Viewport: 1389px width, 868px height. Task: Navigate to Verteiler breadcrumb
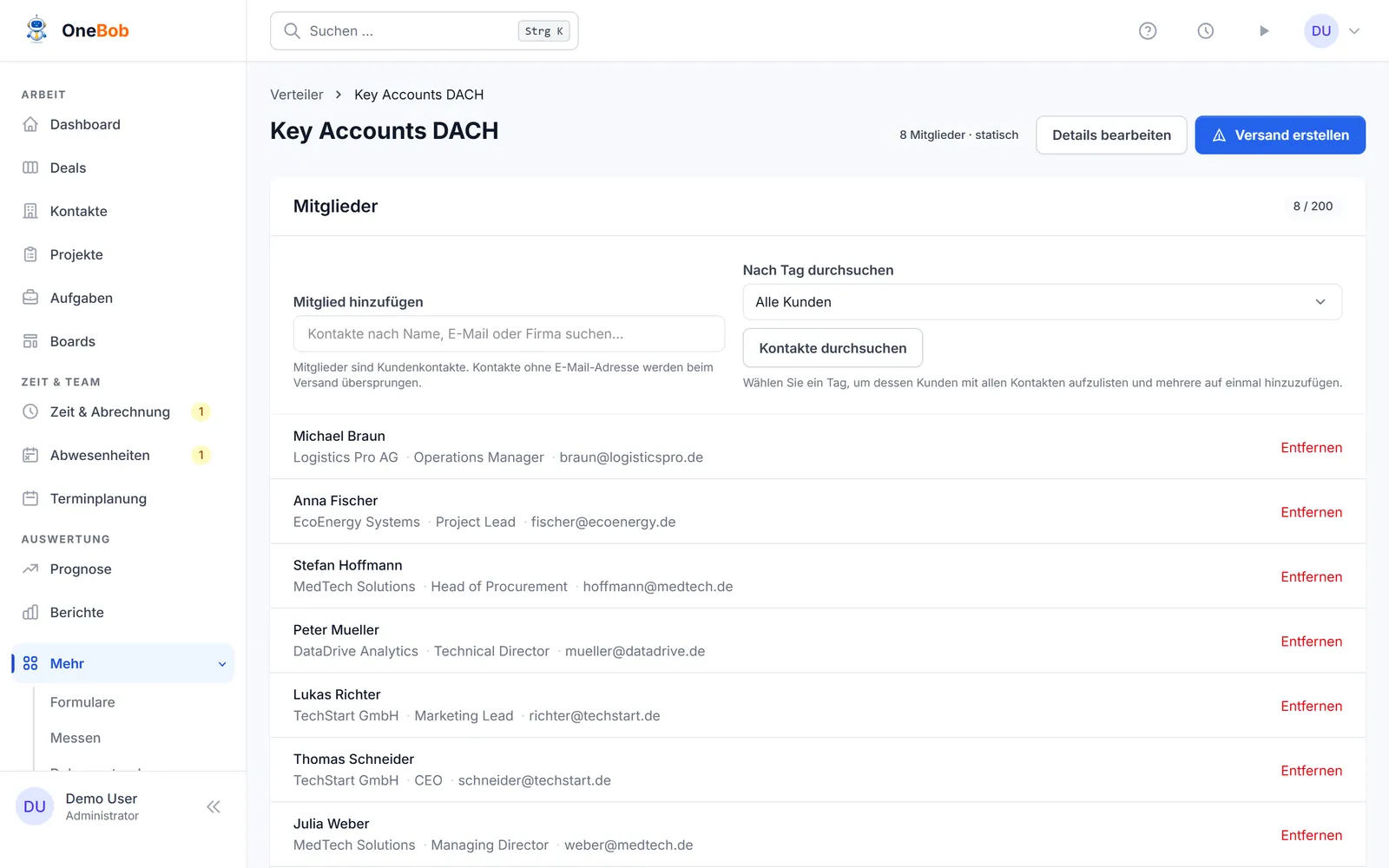(x=296, y=95)
